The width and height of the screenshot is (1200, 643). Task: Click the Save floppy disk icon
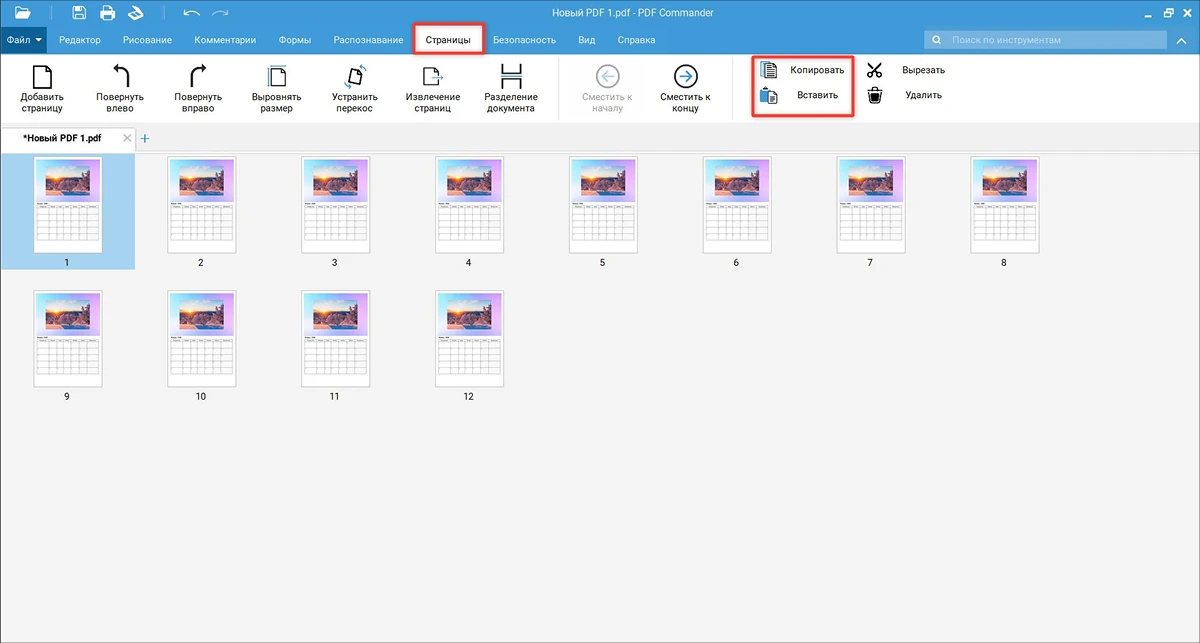point(80,13)
